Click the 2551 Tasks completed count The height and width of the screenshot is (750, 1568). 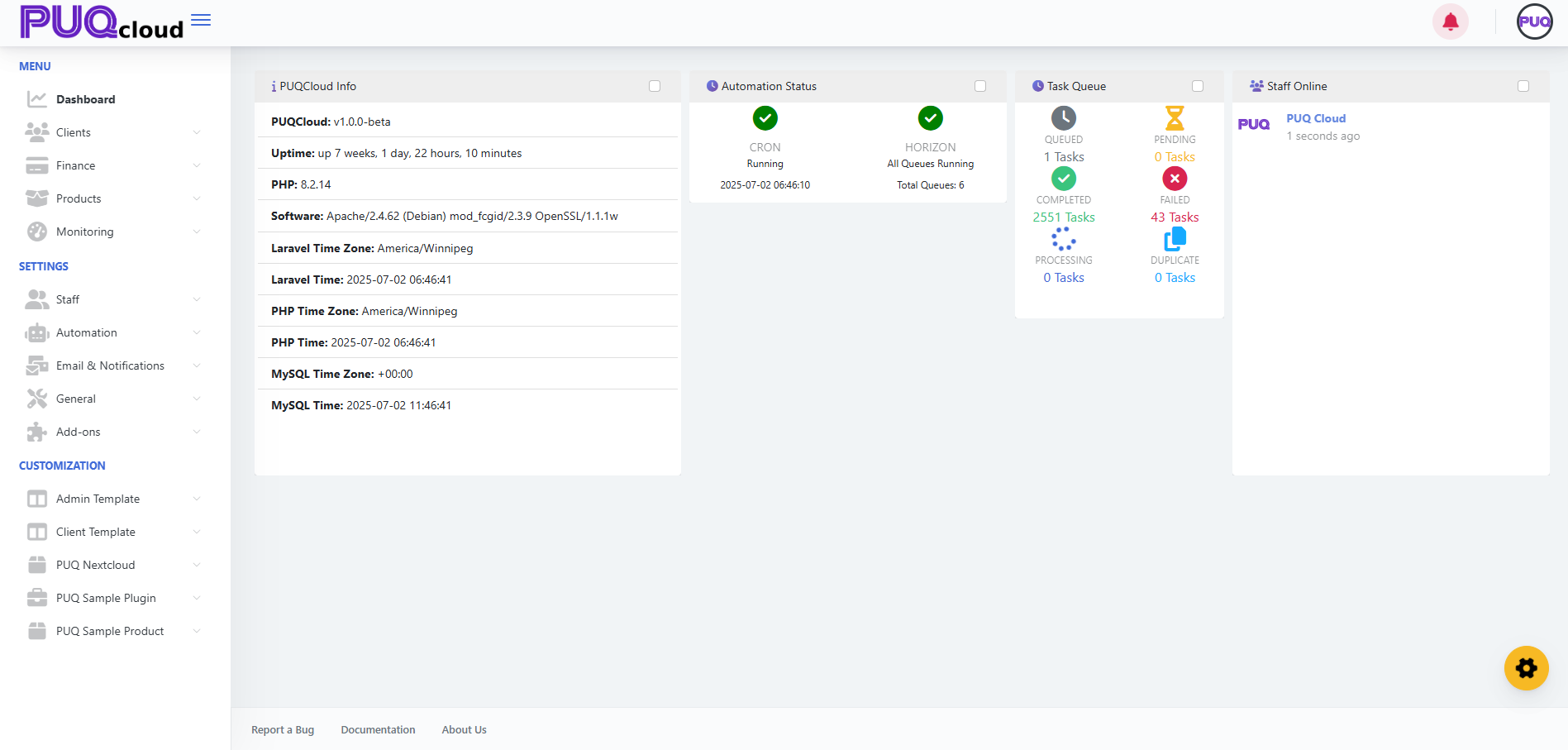coord(1064,217)
